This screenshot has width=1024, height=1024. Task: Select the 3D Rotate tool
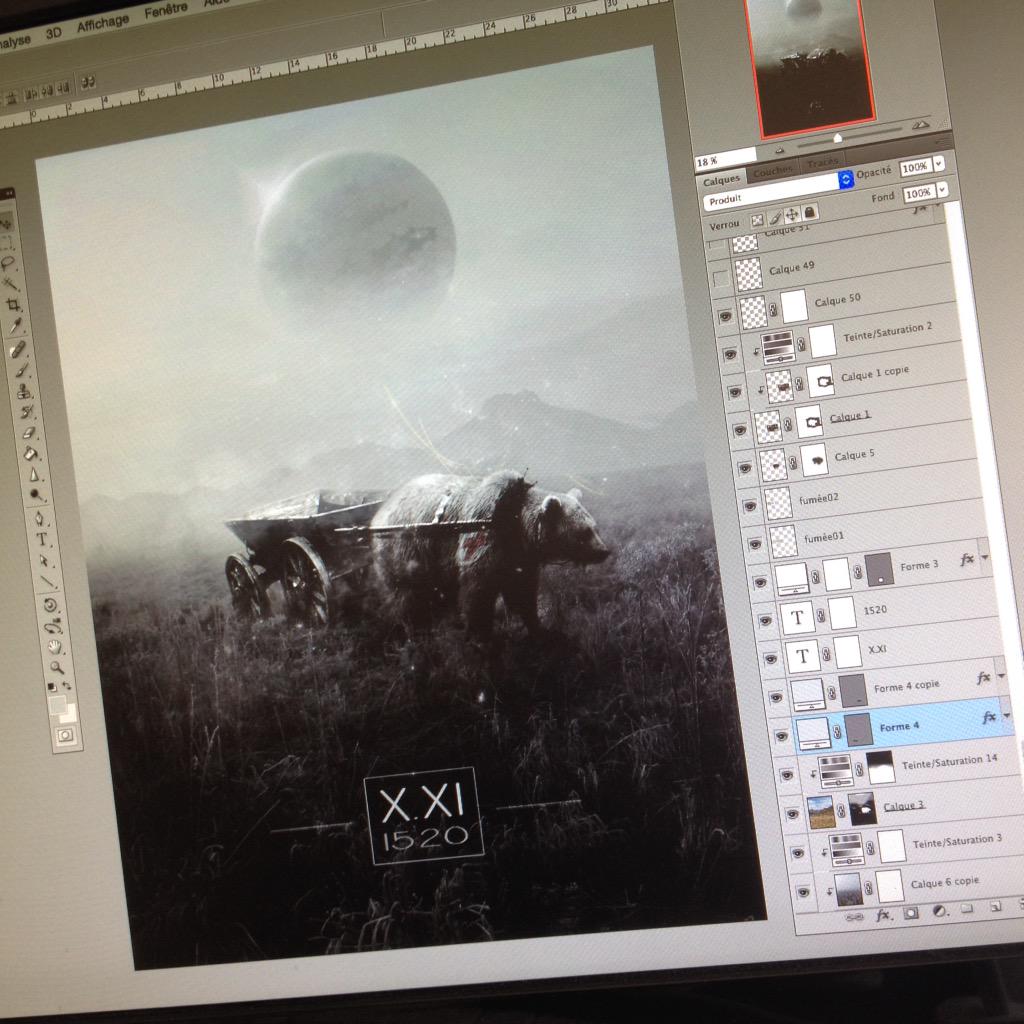coord(50,605)
